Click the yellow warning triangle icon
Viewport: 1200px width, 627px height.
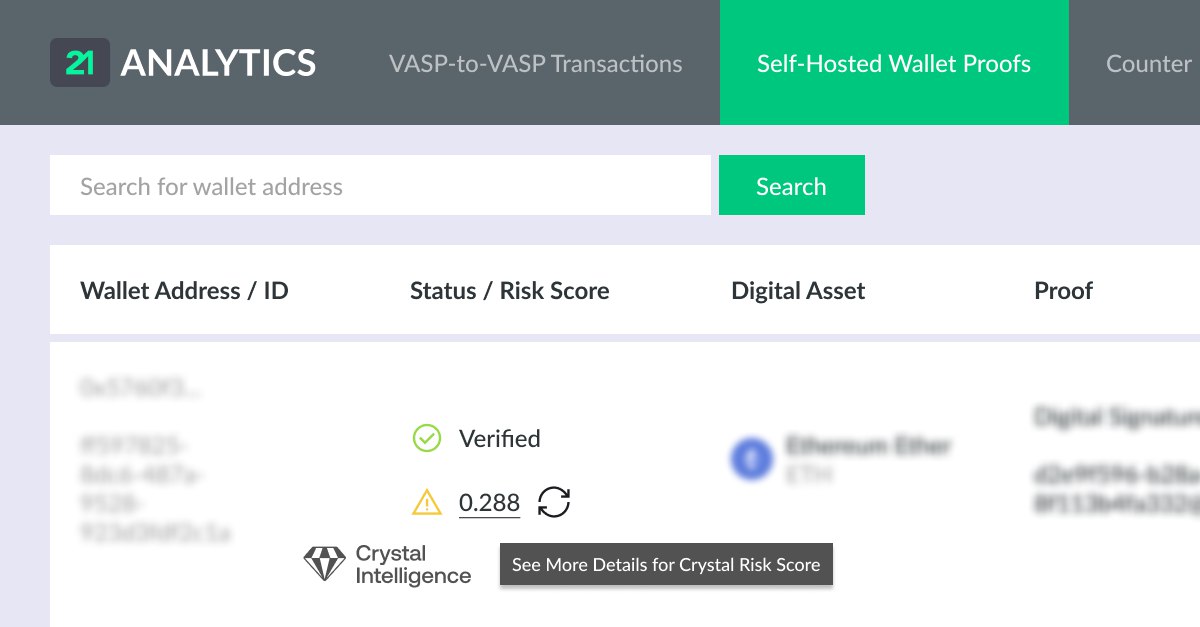tap(426, 503)
